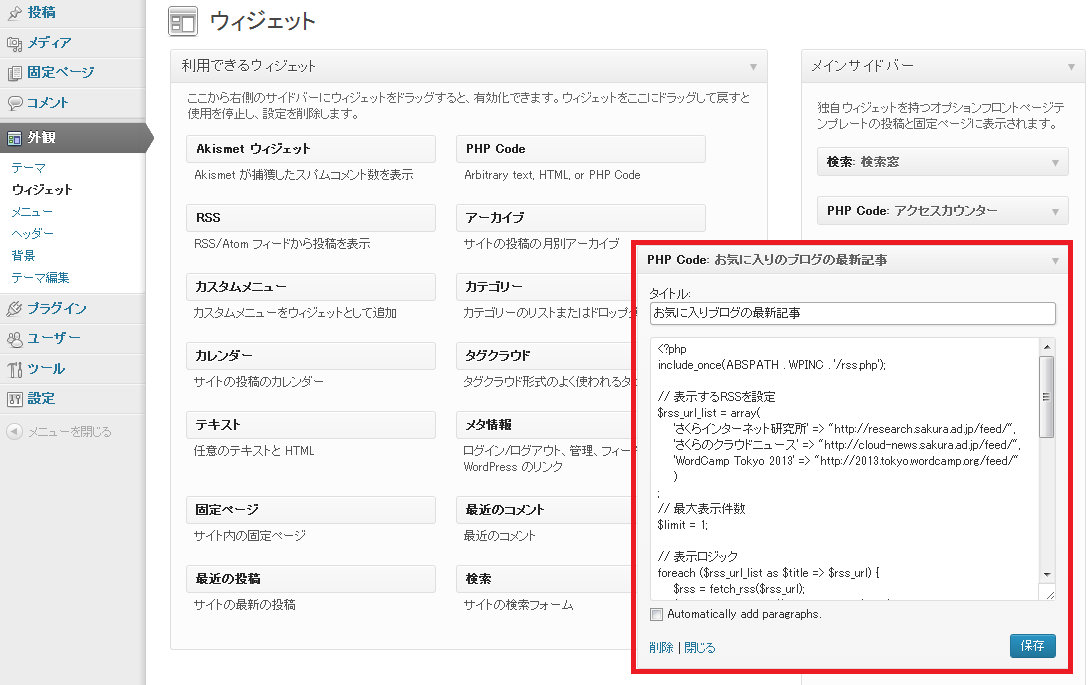Screen dimensions: 1090x685
Task: Collapse the メニューを閉じる sidebar toggle
Action: (x=14, y=432)
